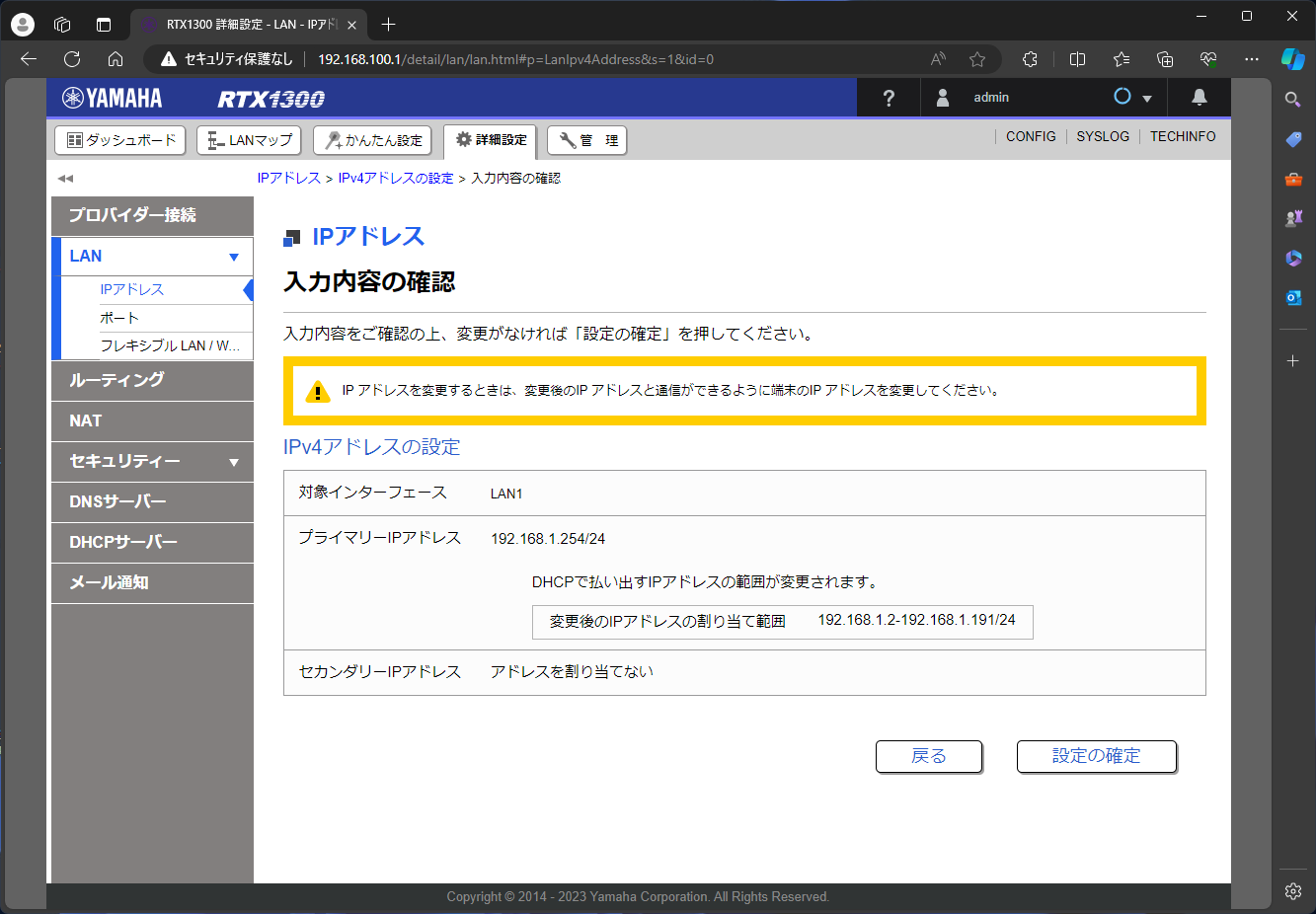Click browser back arrow
1316x914 pixels.
click(29, 59)
